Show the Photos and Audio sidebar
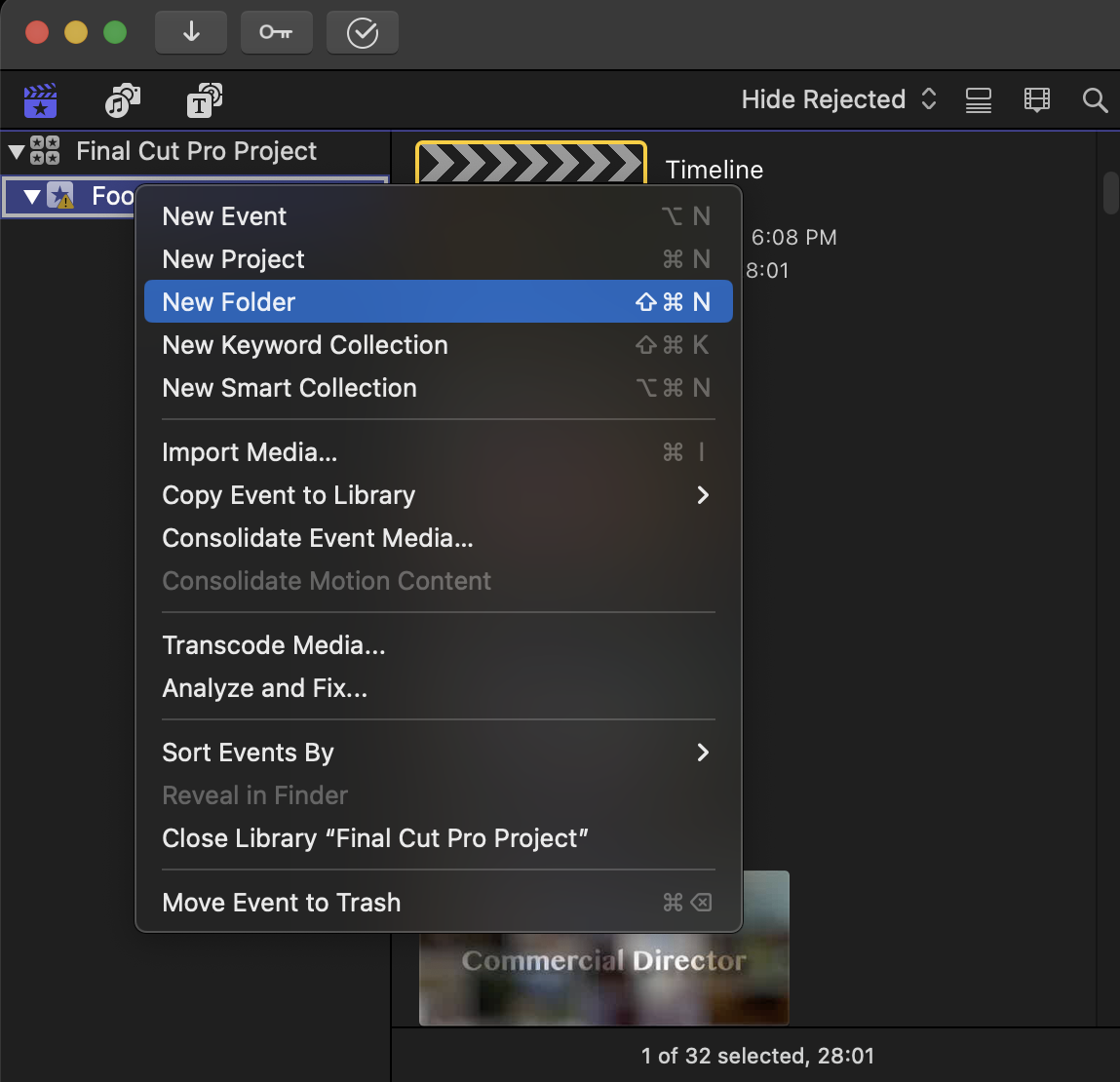1120x1082 pixels. (123, 100)
